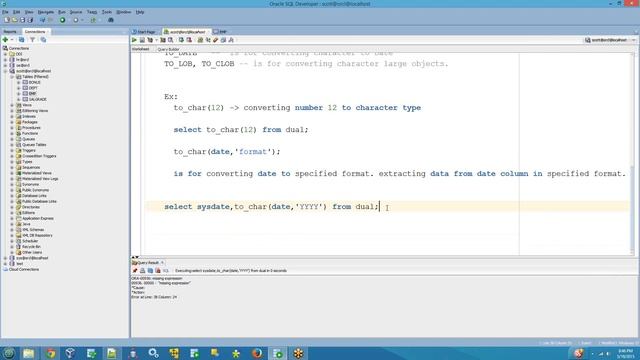Click the Commit icon in worksheet toolbar
The height and width of the screenshot is (360, 640).
181,40
